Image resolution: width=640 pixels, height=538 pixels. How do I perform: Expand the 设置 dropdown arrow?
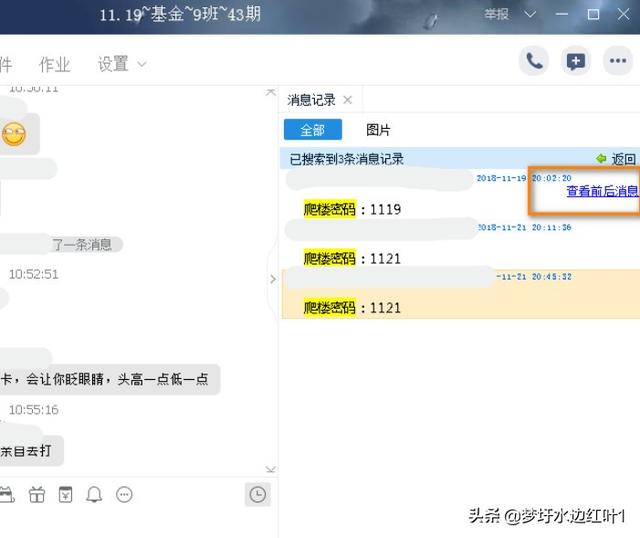[141, 64]
